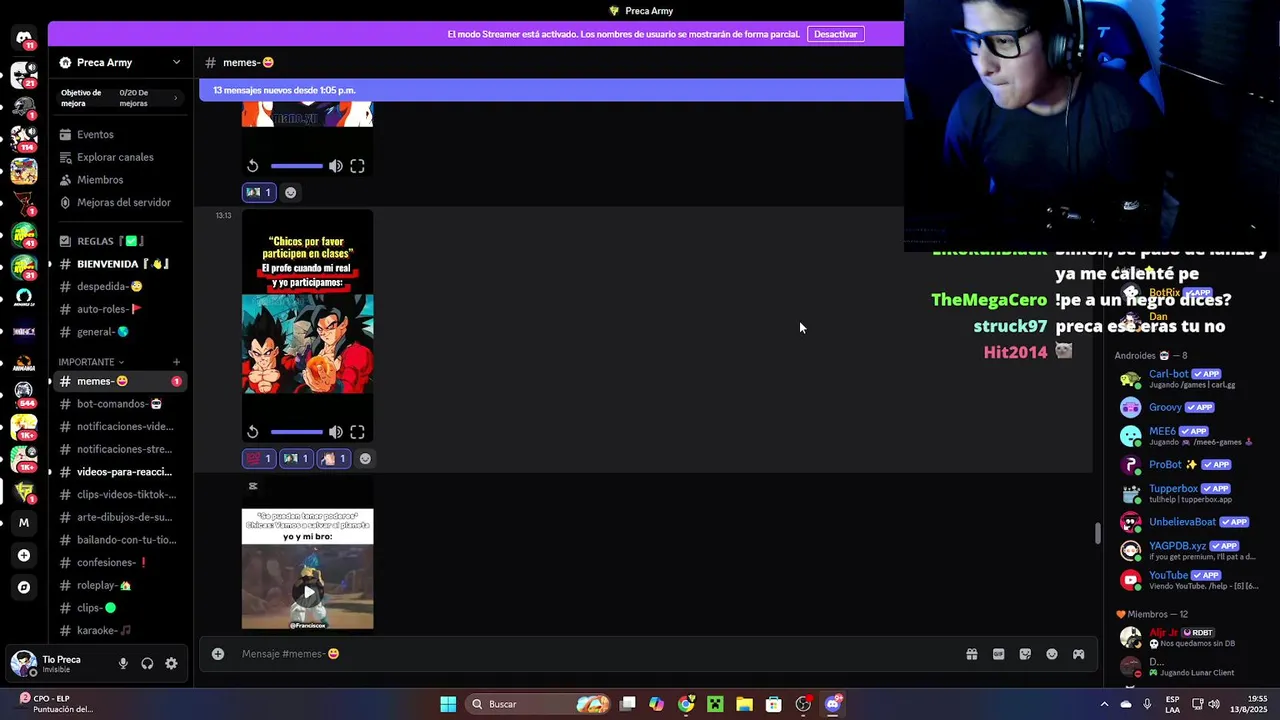Image resolution: width=1280 pixels, height=720 pixels.
Task: Show hidden system tray icons chevron
Action: tap(1104, 704)
